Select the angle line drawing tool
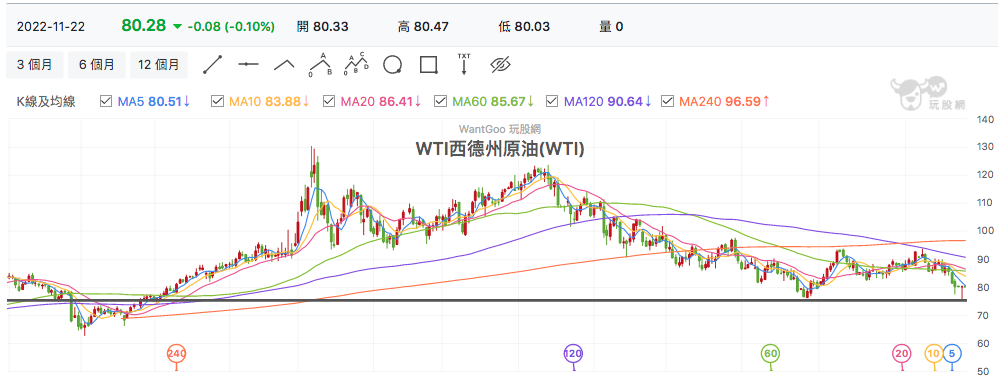This screenshot has width=998, height=380. click(x=285, y=64)
